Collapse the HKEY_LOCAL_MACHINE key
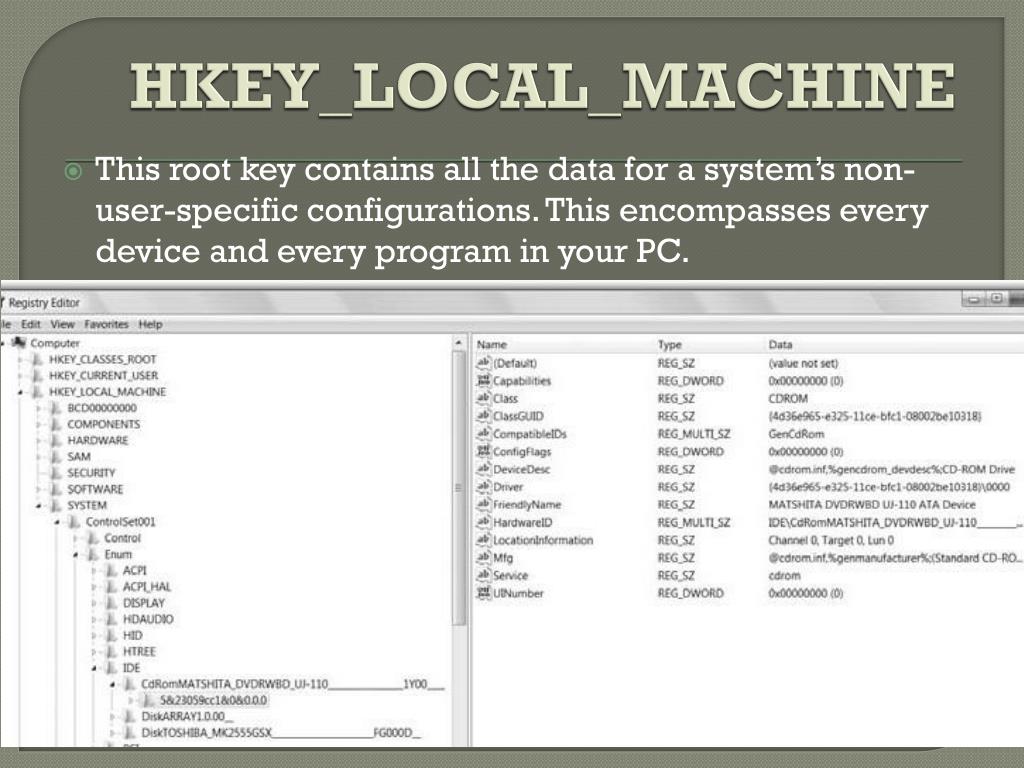 coord(21,392)
